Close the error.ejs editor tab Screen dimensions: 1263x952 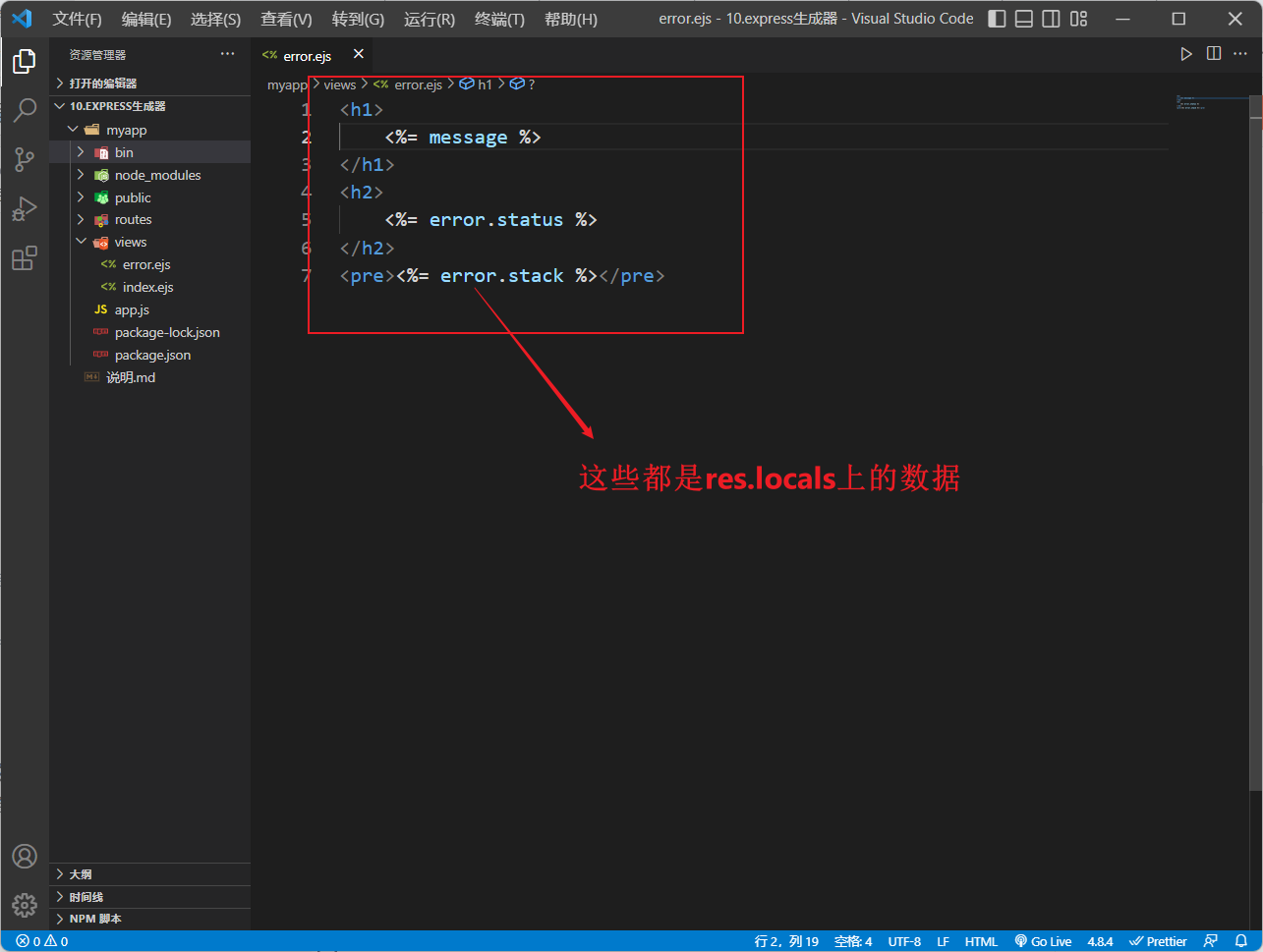point(359,54)
